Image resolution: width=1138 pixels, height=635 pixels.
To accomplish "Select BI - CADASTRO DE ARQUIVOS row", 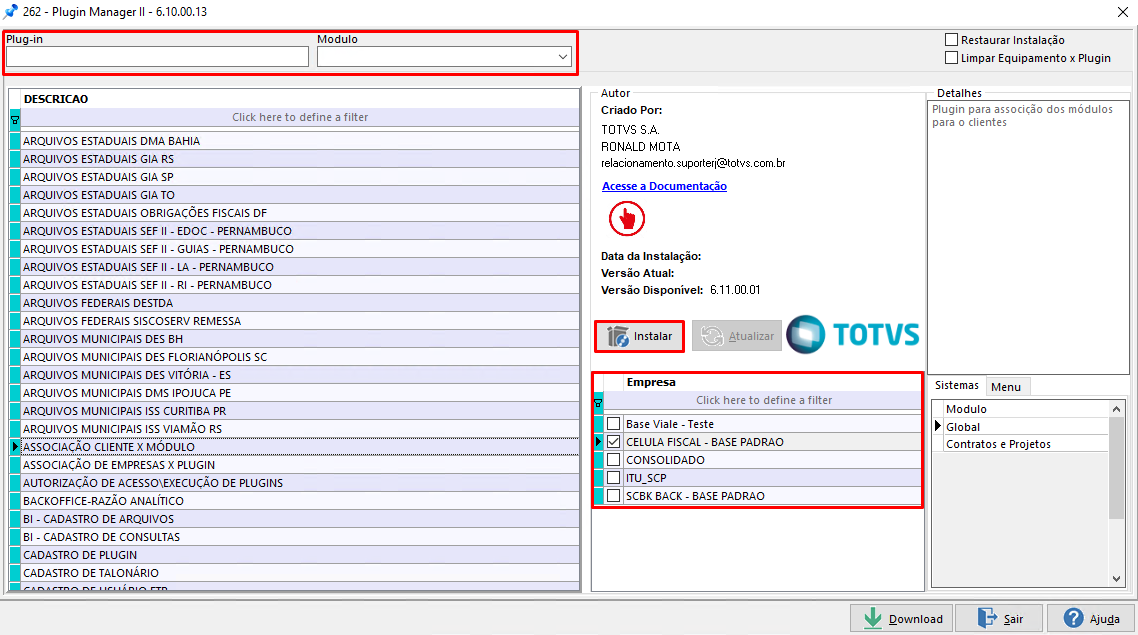I will (300, 519).
